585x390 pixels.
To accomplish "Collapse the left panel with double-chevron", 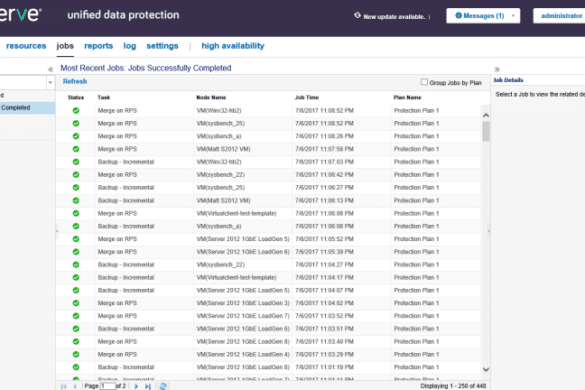I will [50, 69].
